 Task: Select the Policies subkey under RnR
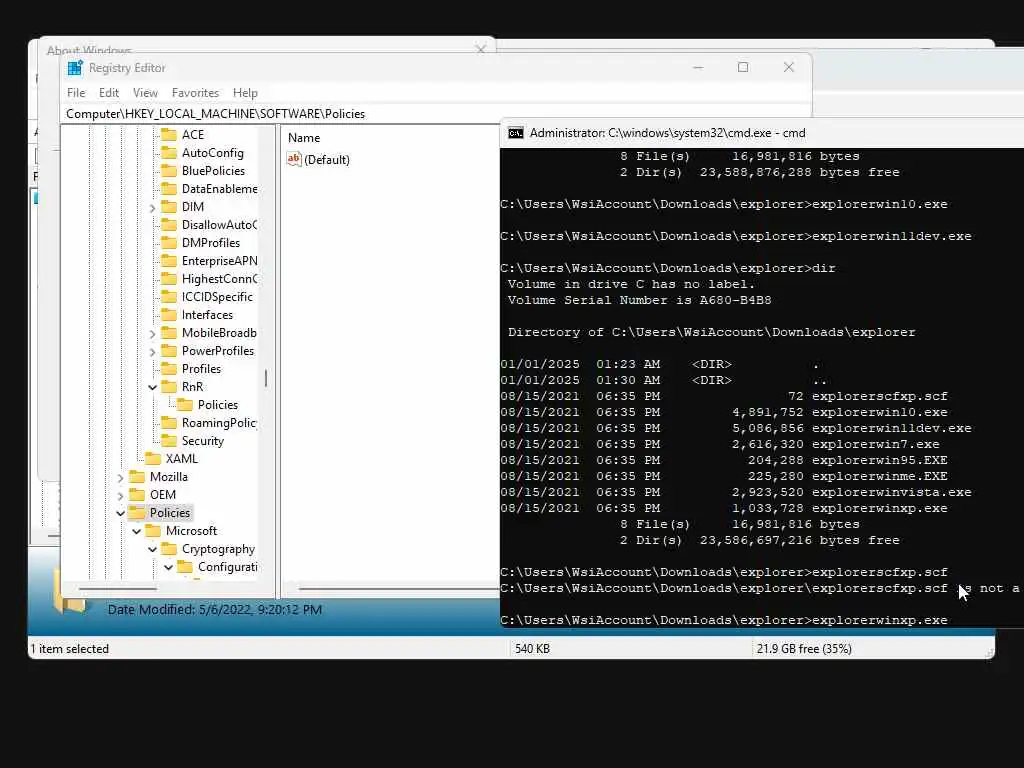tap(217, 405)
